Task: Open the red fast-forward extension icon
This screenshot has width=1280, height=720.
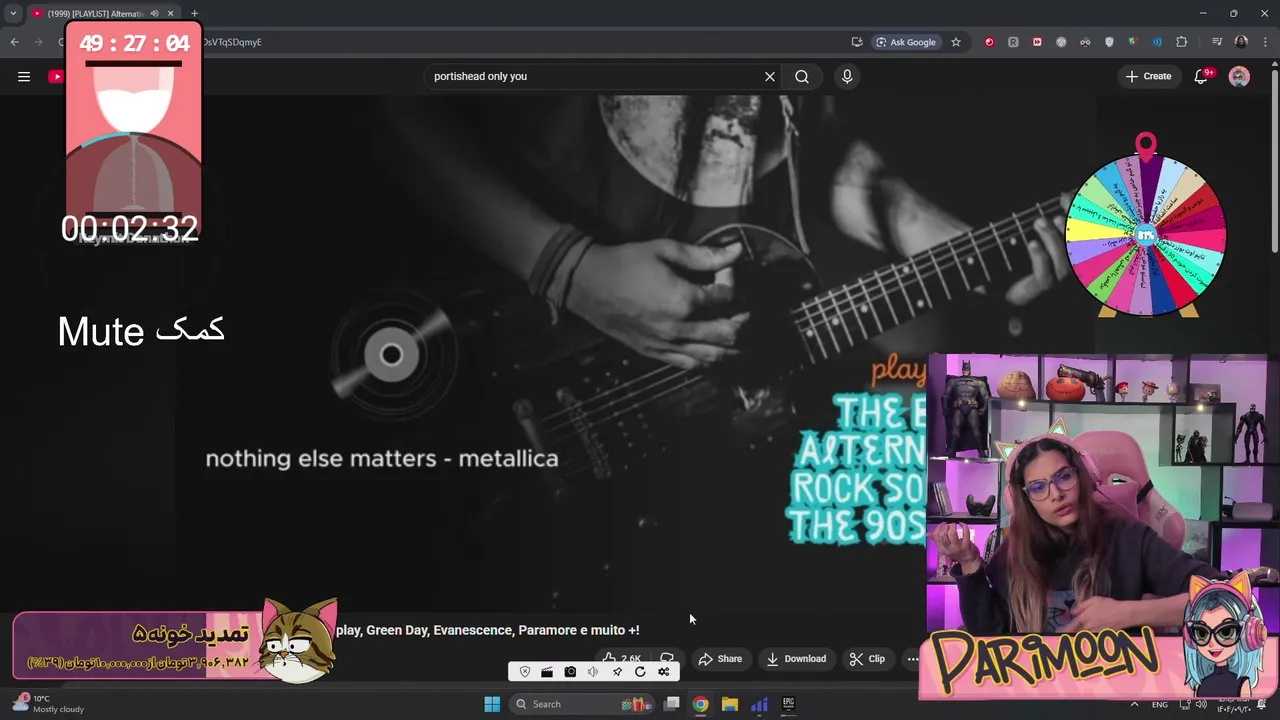Action: point(1037,42)
